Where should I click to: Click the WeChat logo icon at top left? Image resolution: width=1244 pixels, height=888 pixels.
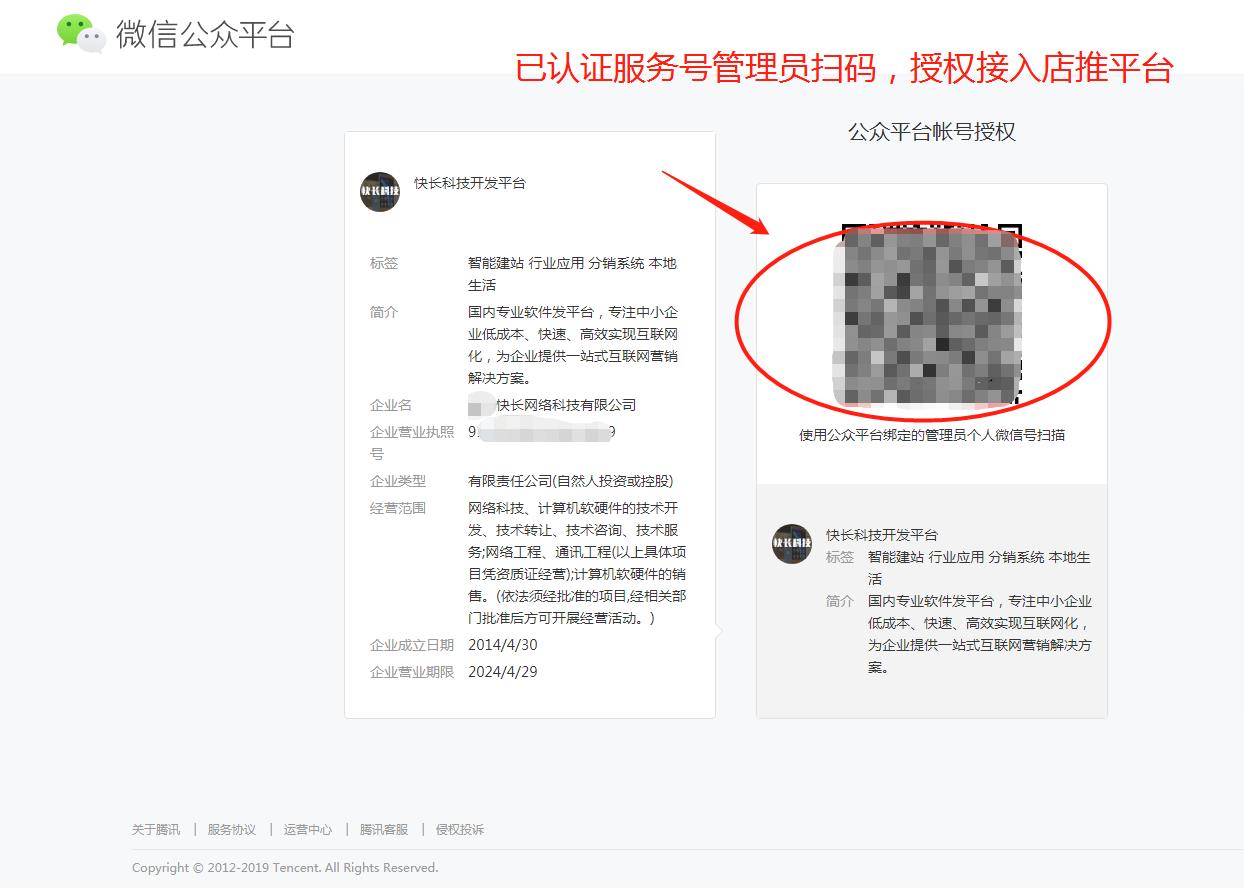click(81, 33)
